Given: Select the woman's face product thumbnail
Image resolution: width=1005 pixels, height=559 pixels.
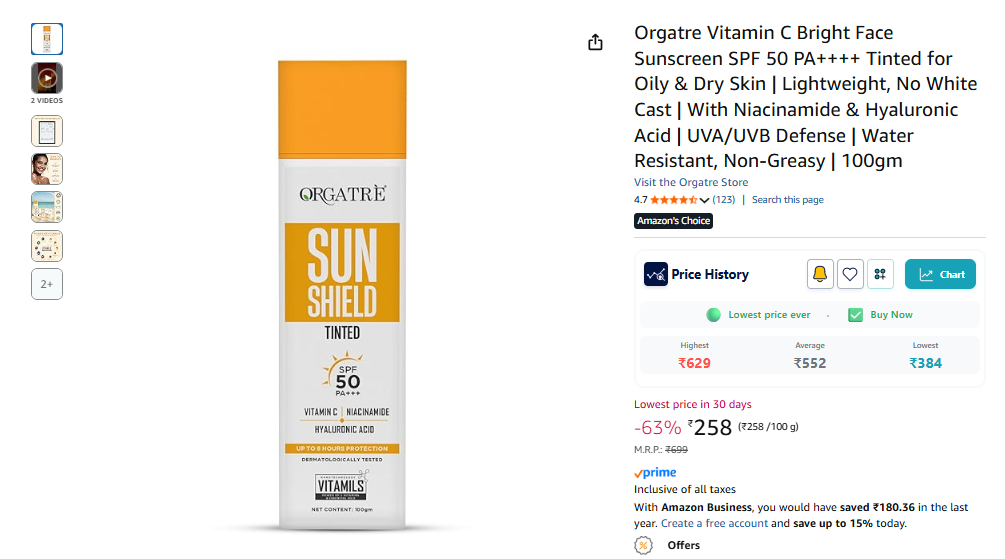Looking at the screenshot, I should pyautogui.click(x=47, y=169).
